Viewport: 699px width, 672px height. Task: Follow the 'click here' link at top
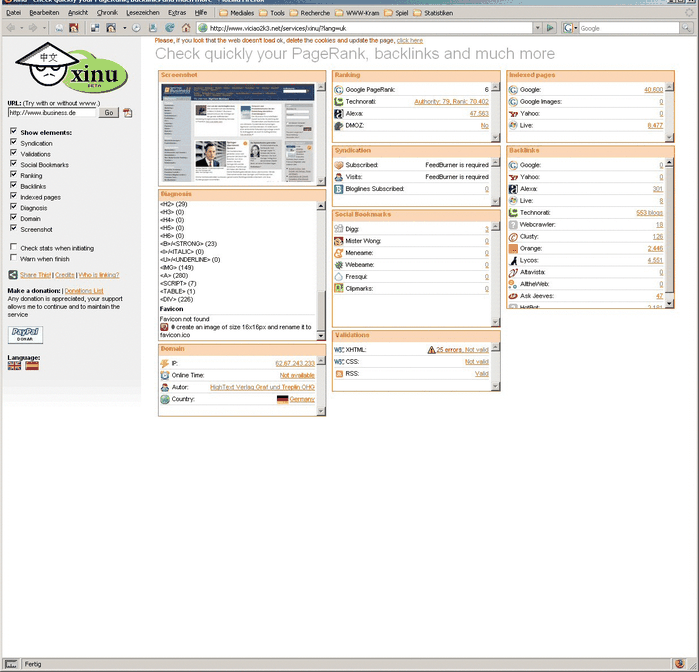pos(410,41)
